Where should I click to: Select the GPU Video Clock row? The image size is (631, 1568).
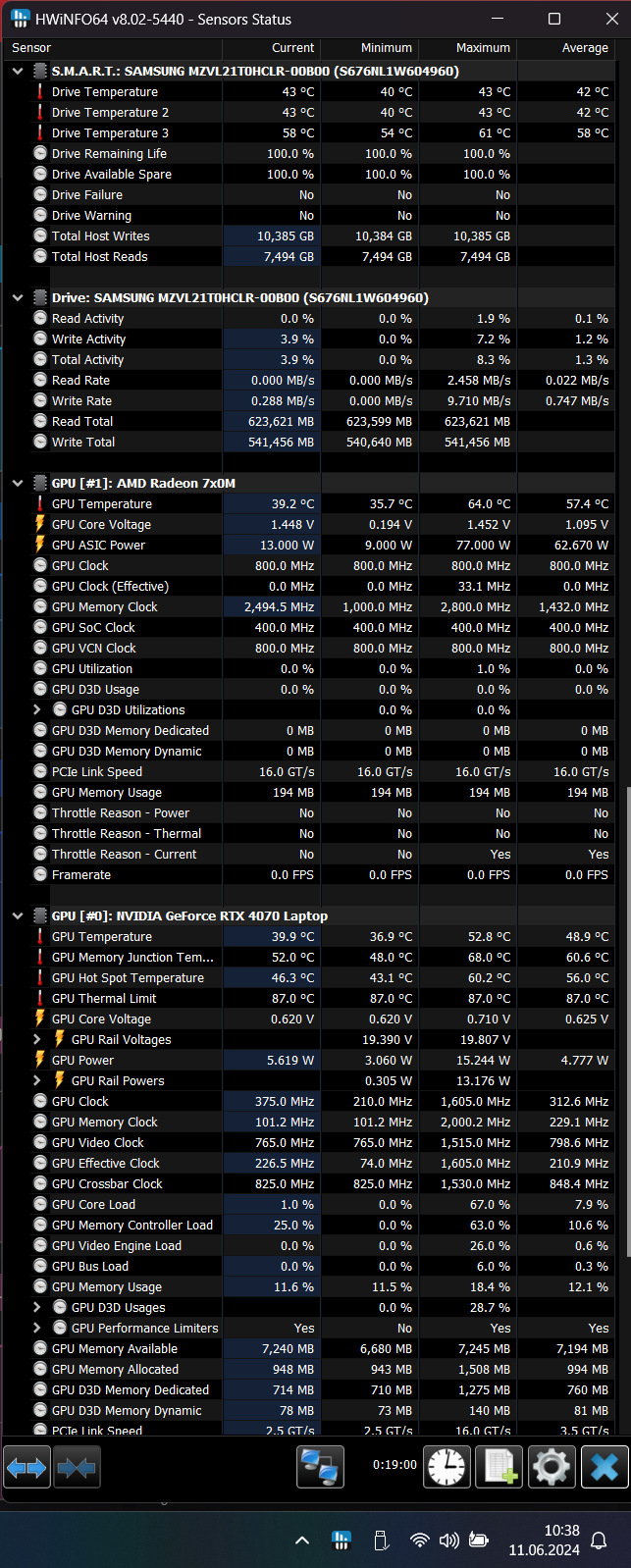(x=307, y=1143)
